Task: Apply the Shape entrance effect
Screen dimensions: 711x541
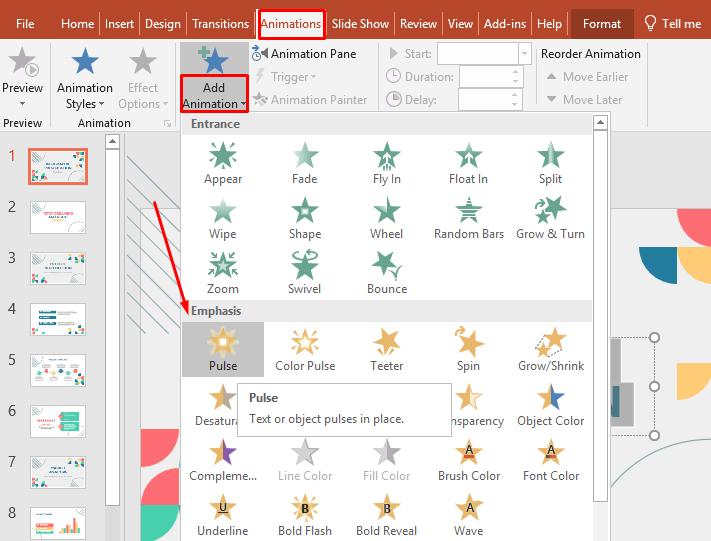Action: (x=304, y=218)
